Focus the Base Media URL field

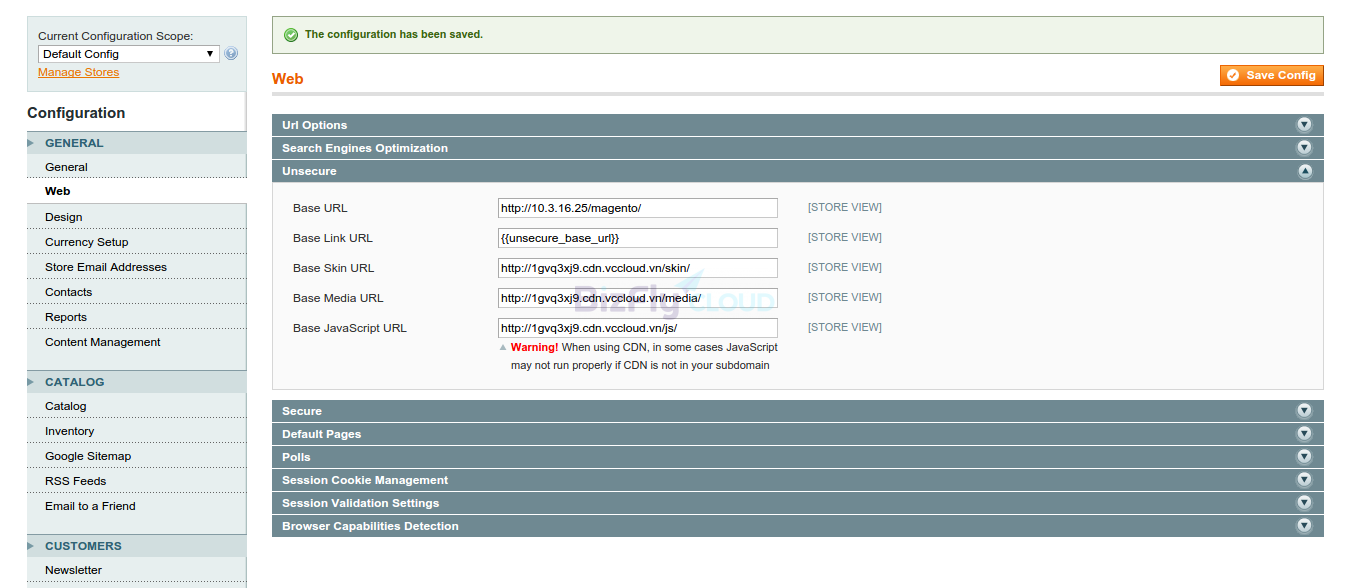637,298
